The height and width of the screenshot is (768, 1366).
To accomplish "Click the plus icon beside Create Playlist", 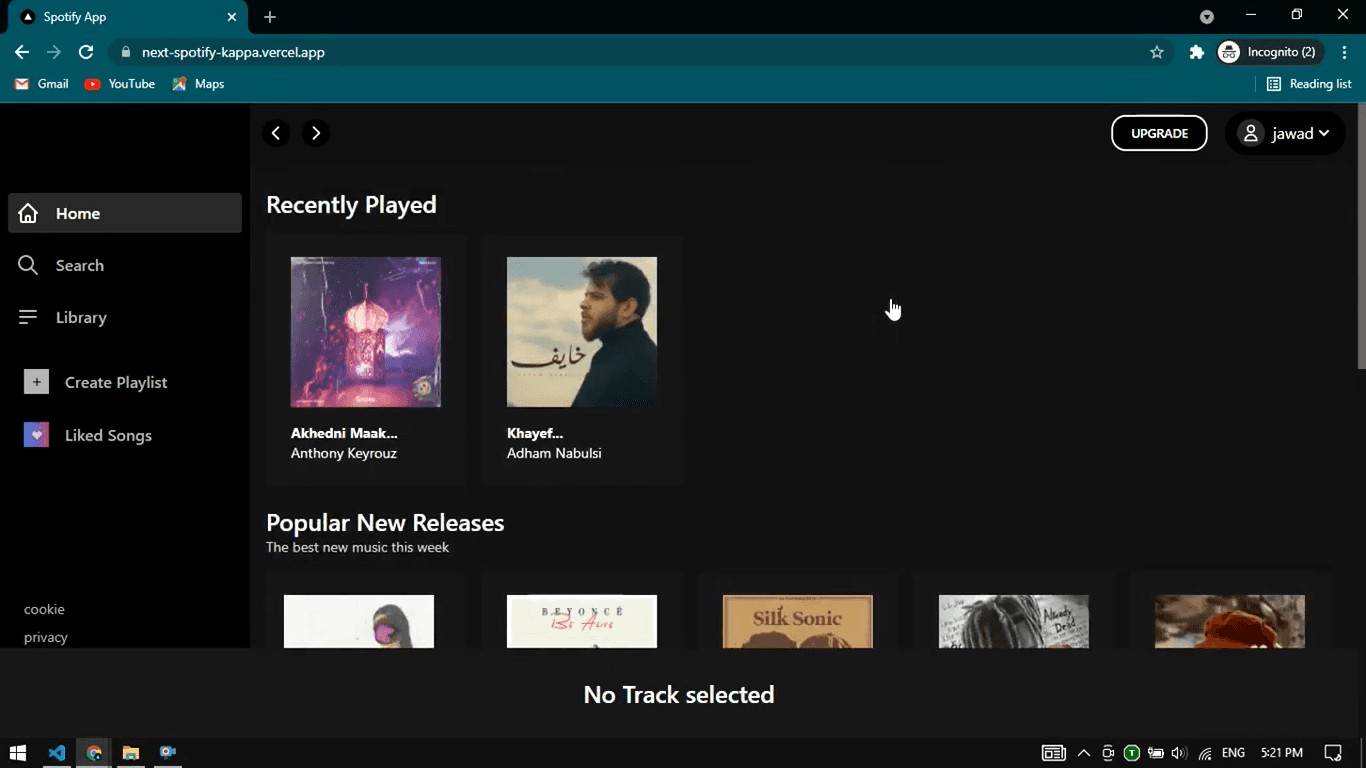I will (x=36, y=382).
